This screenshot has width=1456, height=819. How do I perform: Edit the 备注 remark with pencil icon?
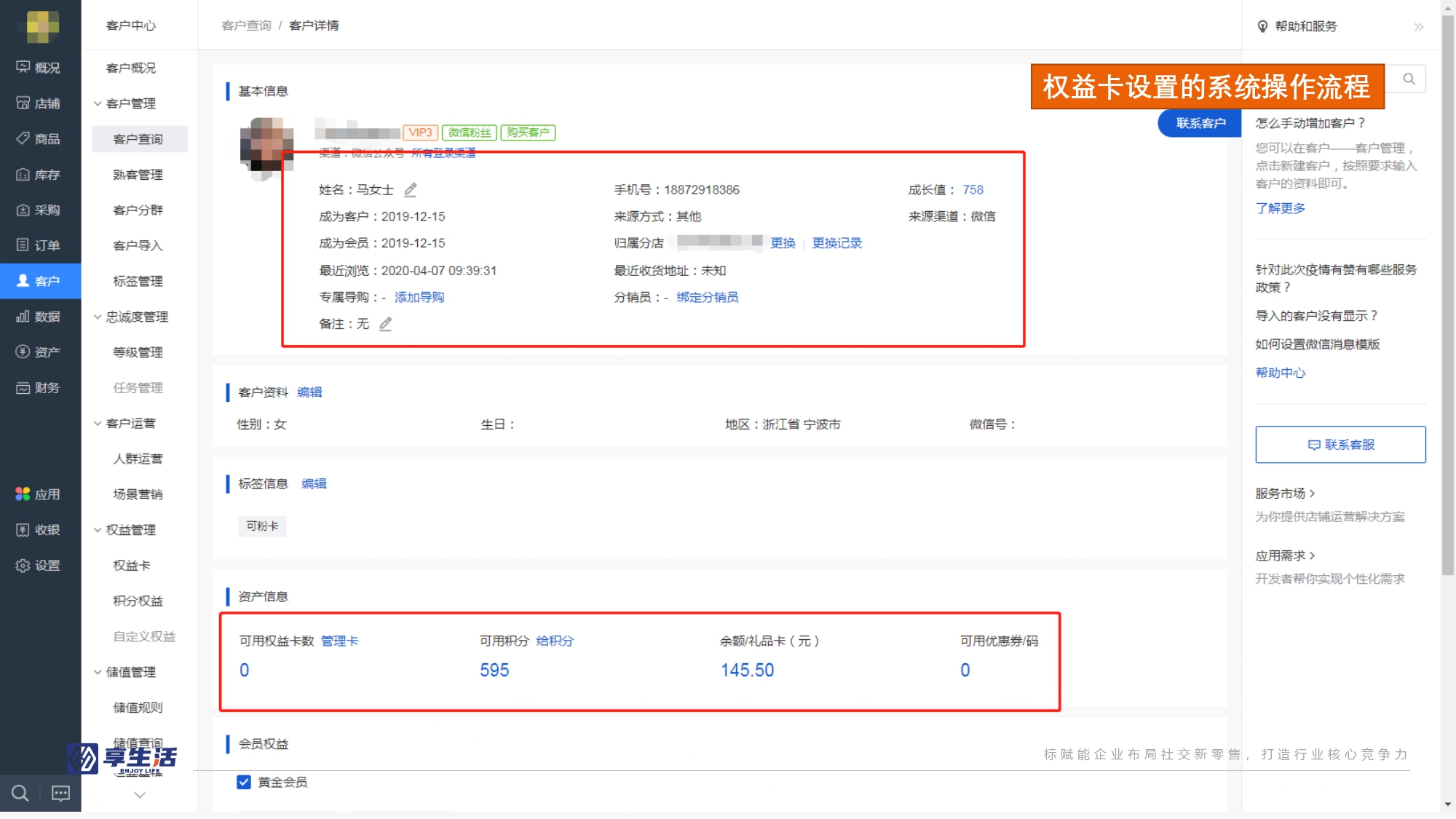coord(386,324)
